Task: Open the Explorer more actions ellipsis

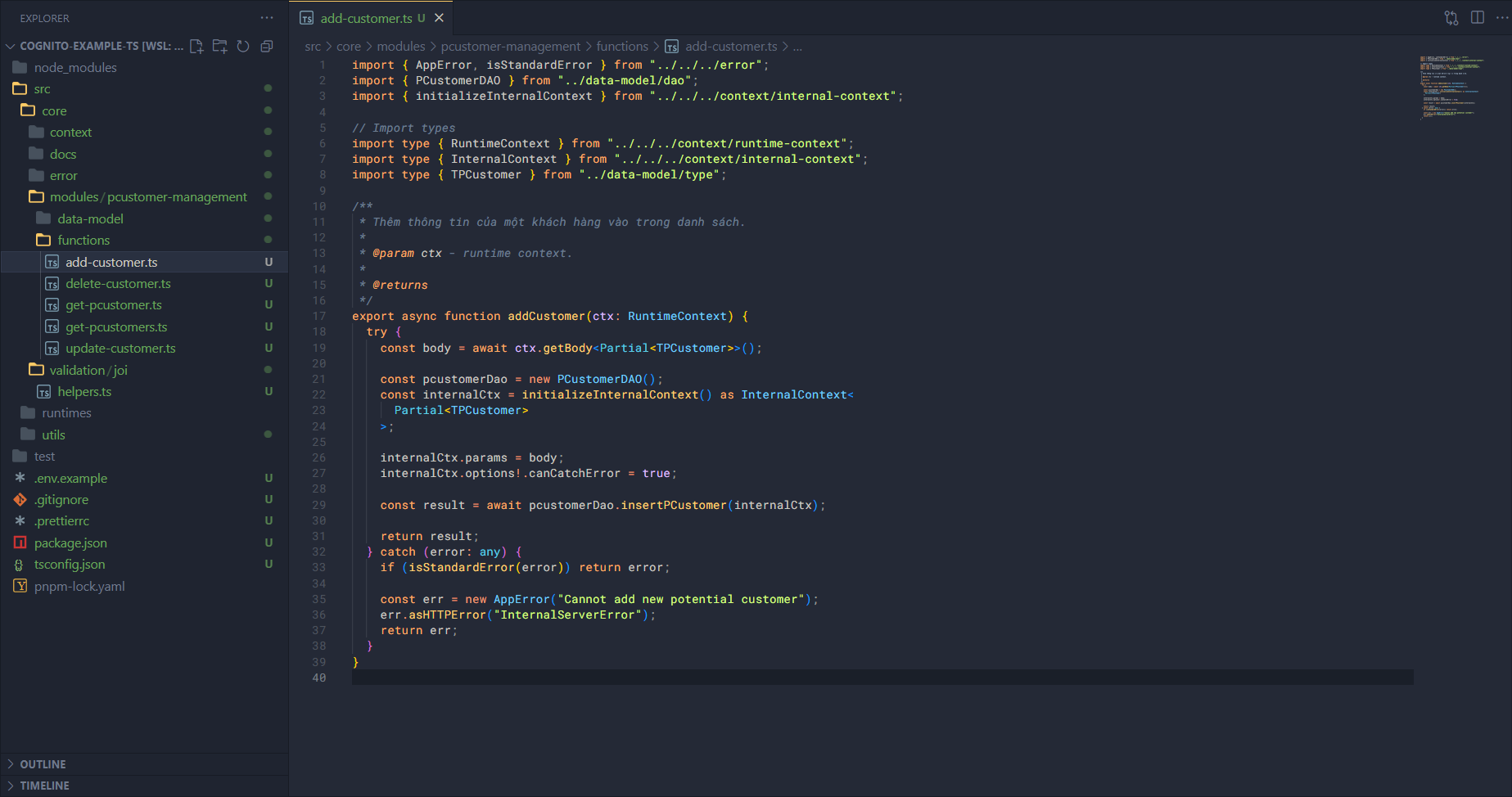Action: (267, 18)
